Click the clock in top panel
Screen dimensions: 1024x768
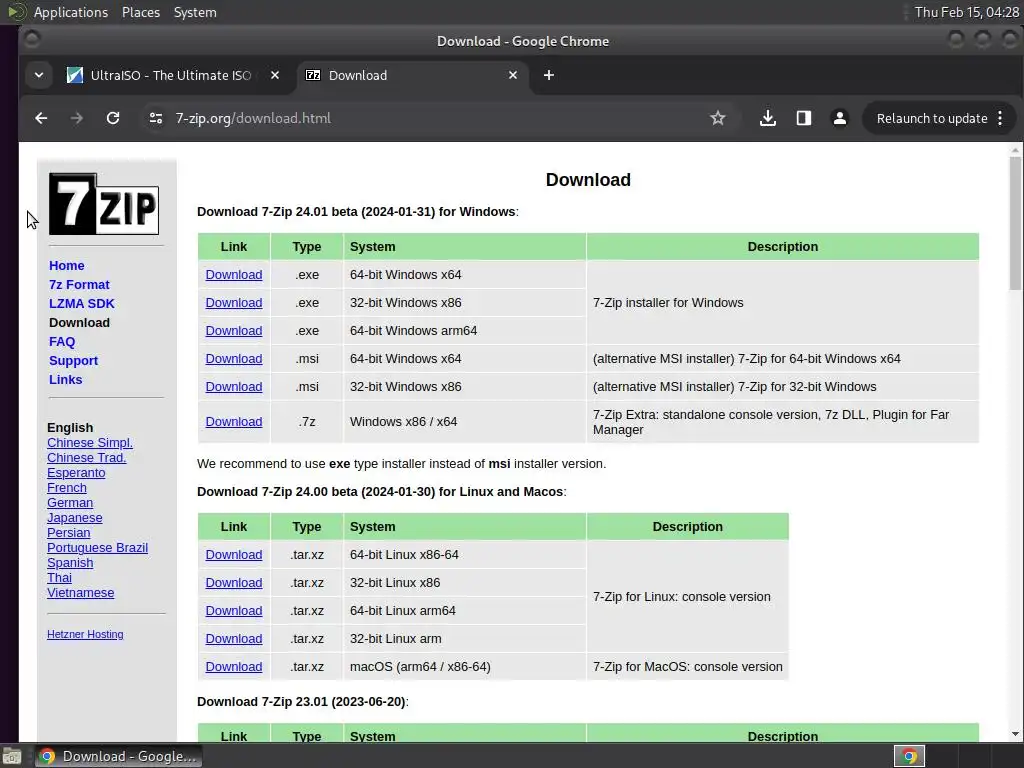[x=967, y=12]
